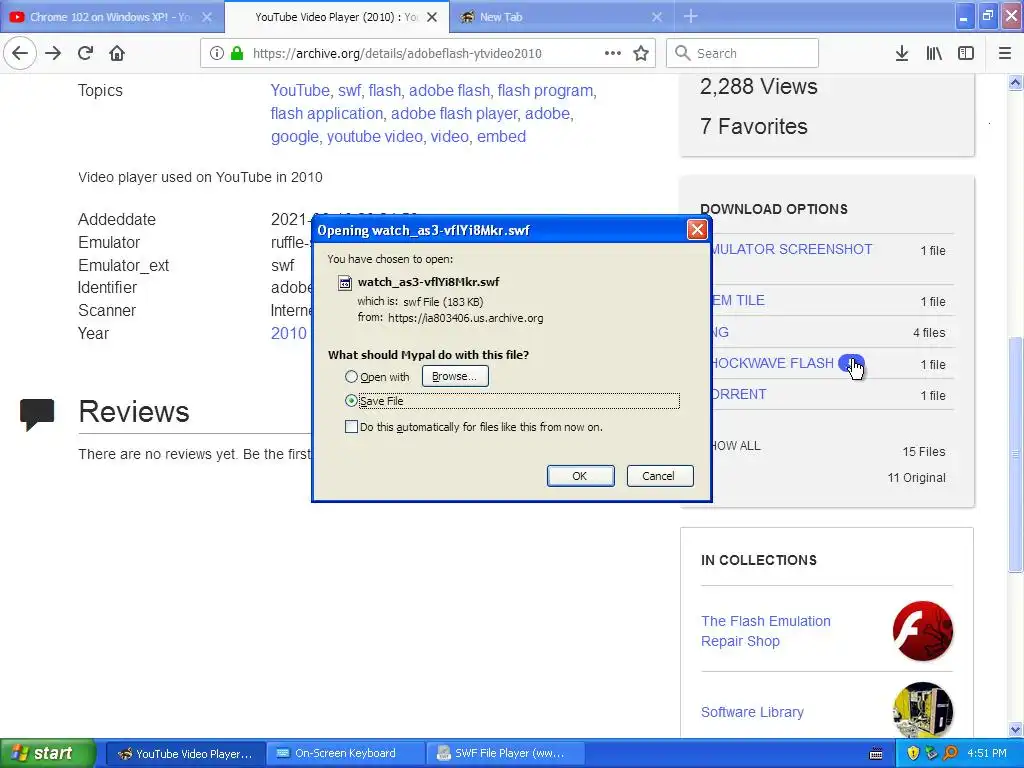Image resolution: width=1024 pixels, height=768 pixels.
Task: Open the browser home page icon
Action: [117, 53]
